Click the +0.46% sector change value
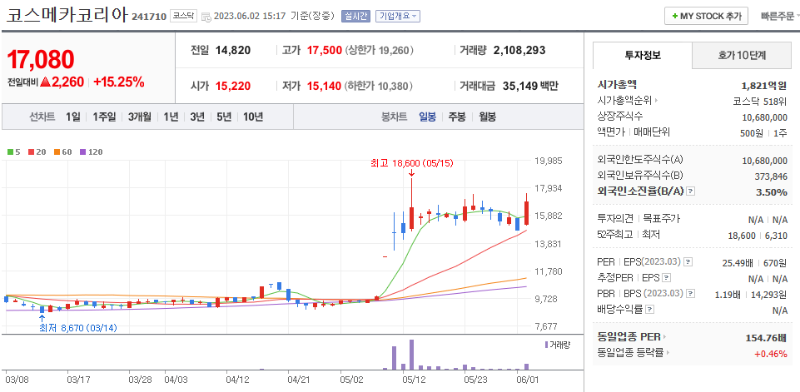 tap(770, 353)
